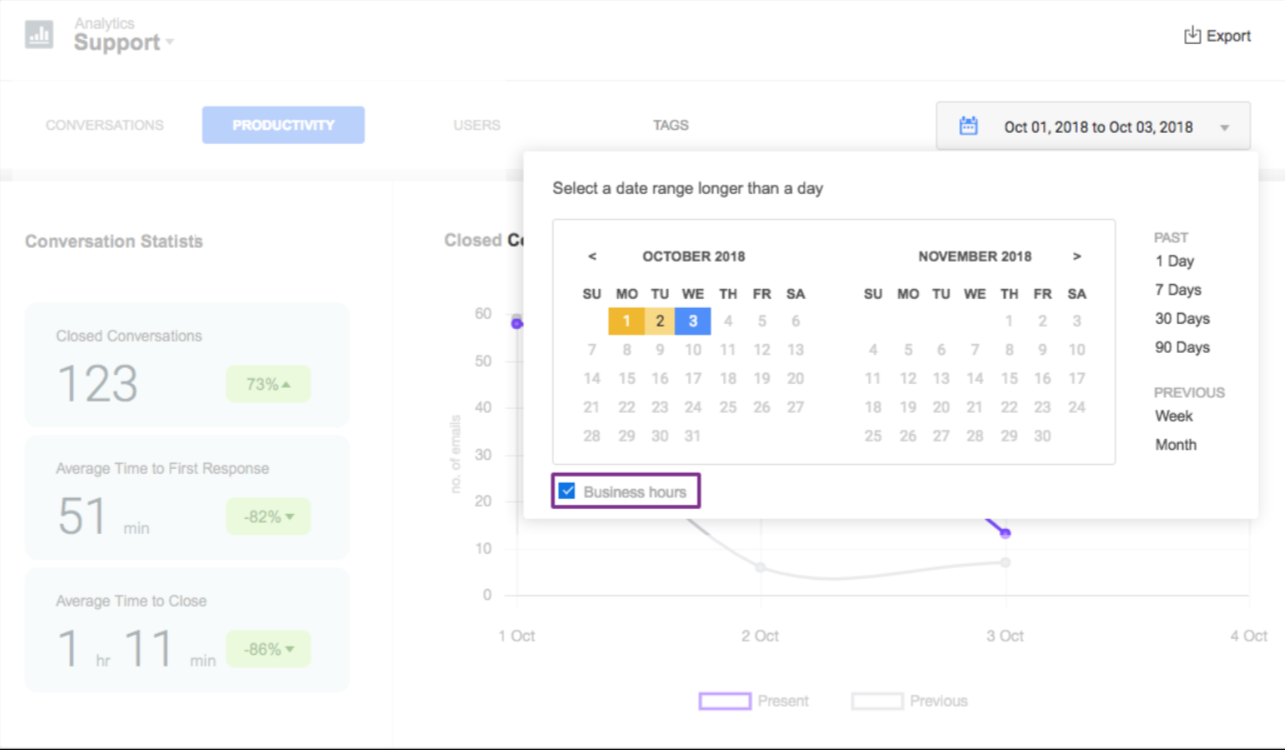Click the 'Select a date range longer than a day' text
This screenshot has width=1285, height=750.
point(688,188)
